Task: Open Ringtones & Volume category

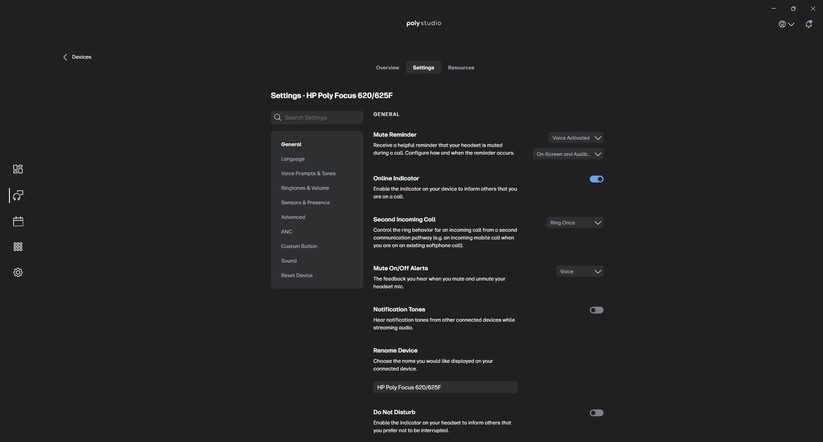Action: 305,188
